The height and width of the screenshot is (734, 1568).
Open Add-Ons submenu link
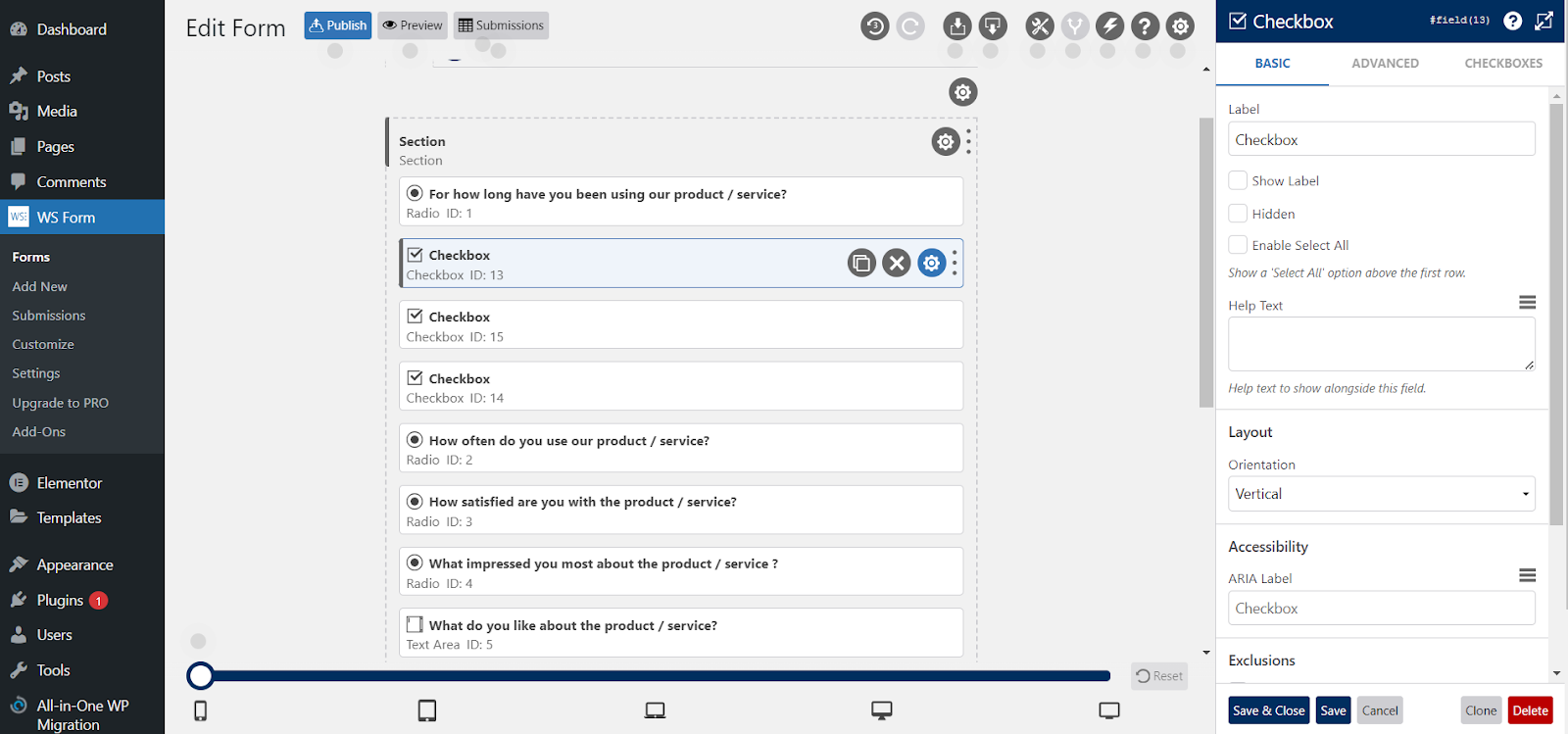(39, 431)
